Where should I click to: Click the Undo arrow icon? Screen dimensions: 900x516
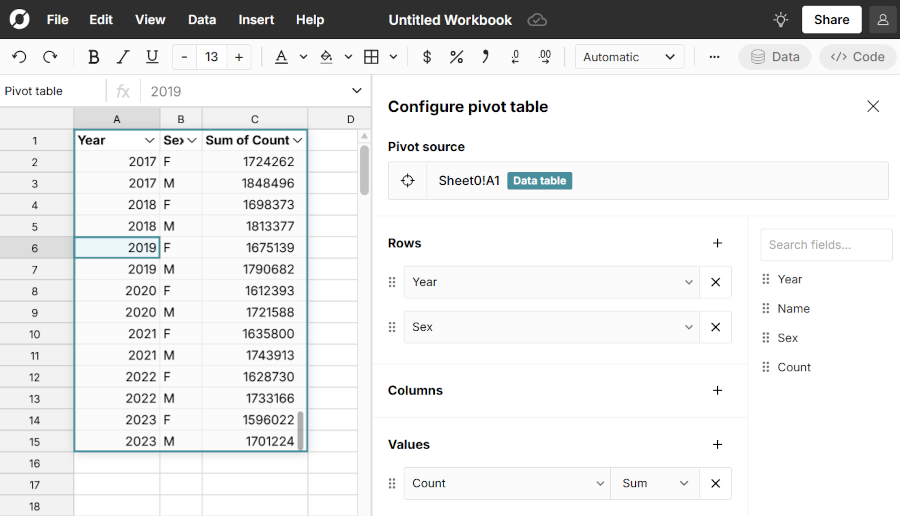[19, 57]
